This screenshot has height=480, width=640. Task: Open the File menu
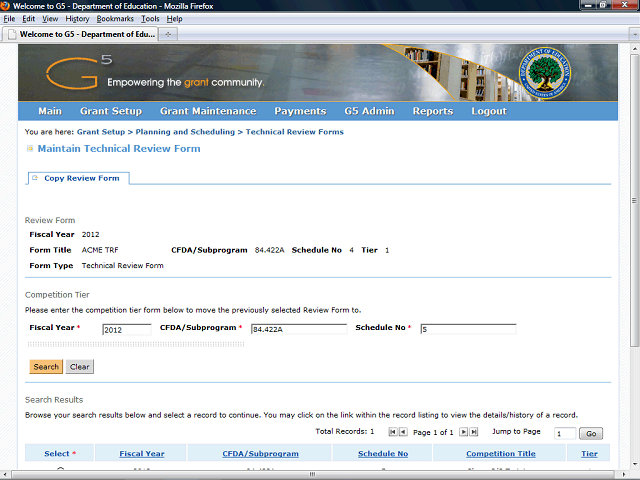pos(9,19)
